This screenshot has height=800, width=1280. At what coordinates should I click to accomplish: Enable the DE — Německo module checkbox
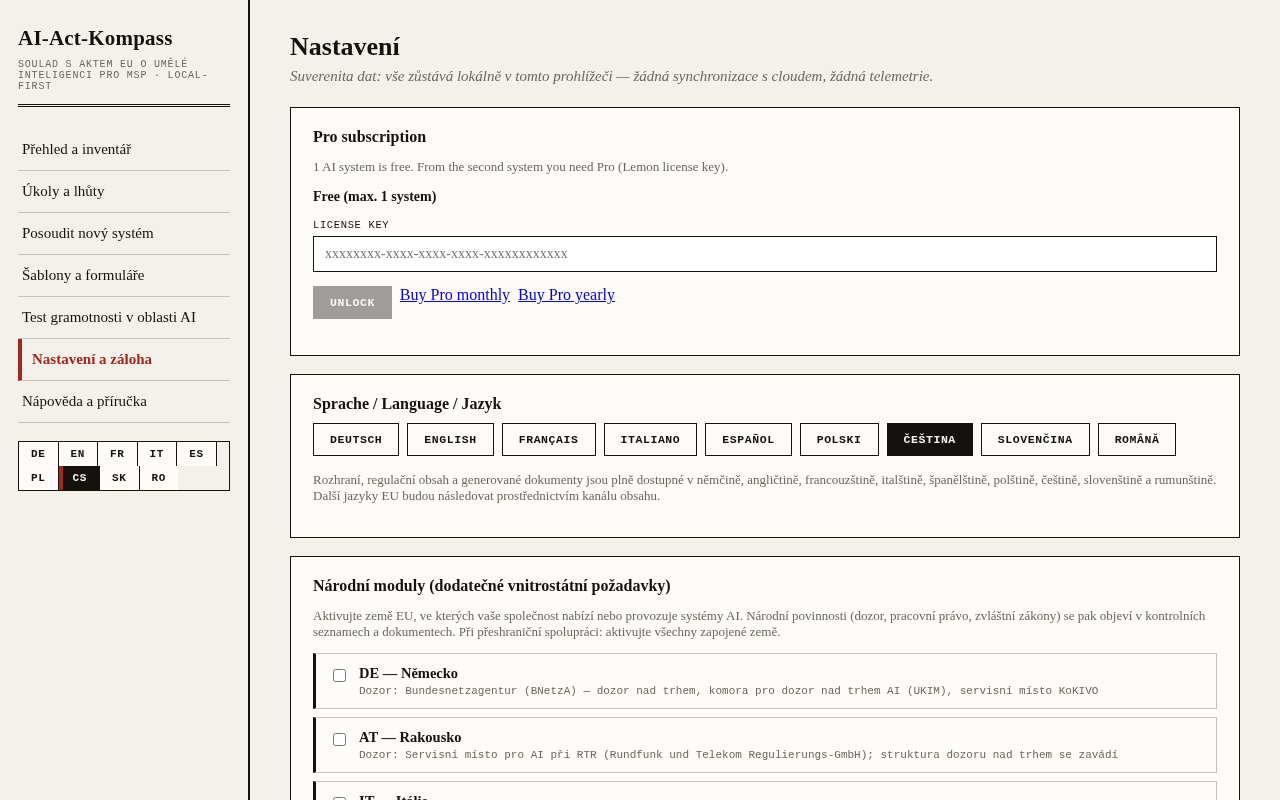point(340,676)
